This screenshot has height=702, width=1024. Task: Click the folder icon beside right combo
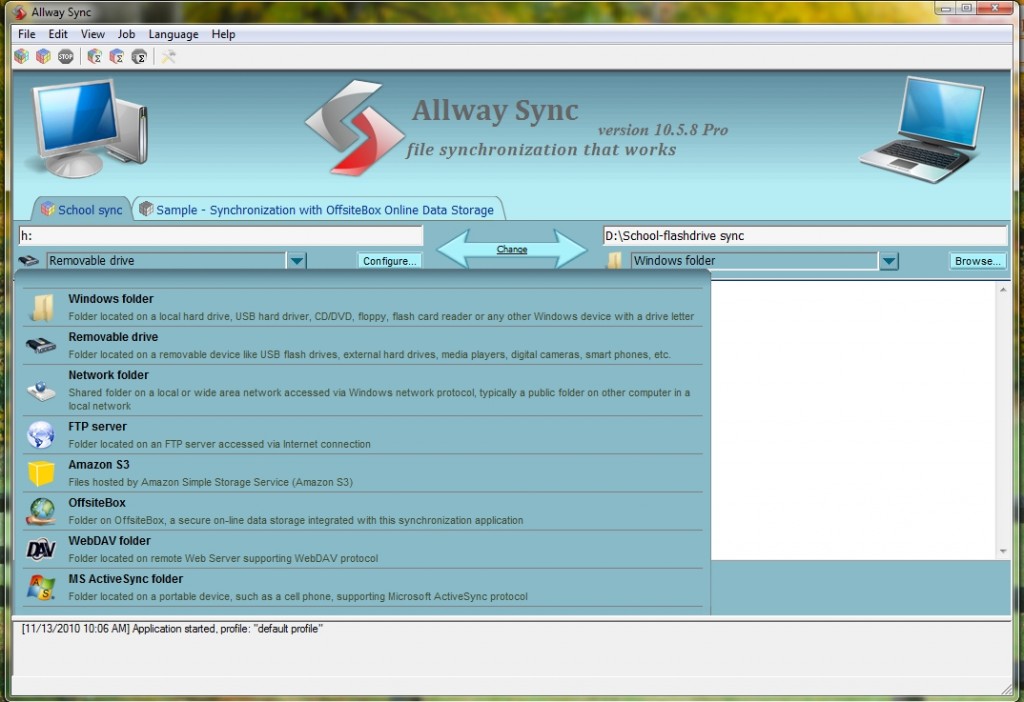(614, 261)
